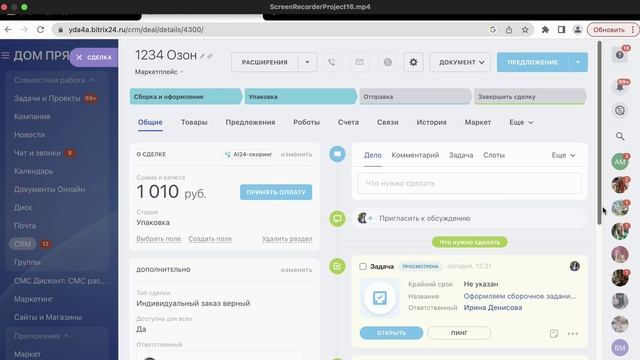The image size is (640, 360).
Task: Click Пригласить к обсуждению
Action: point(424,218)
